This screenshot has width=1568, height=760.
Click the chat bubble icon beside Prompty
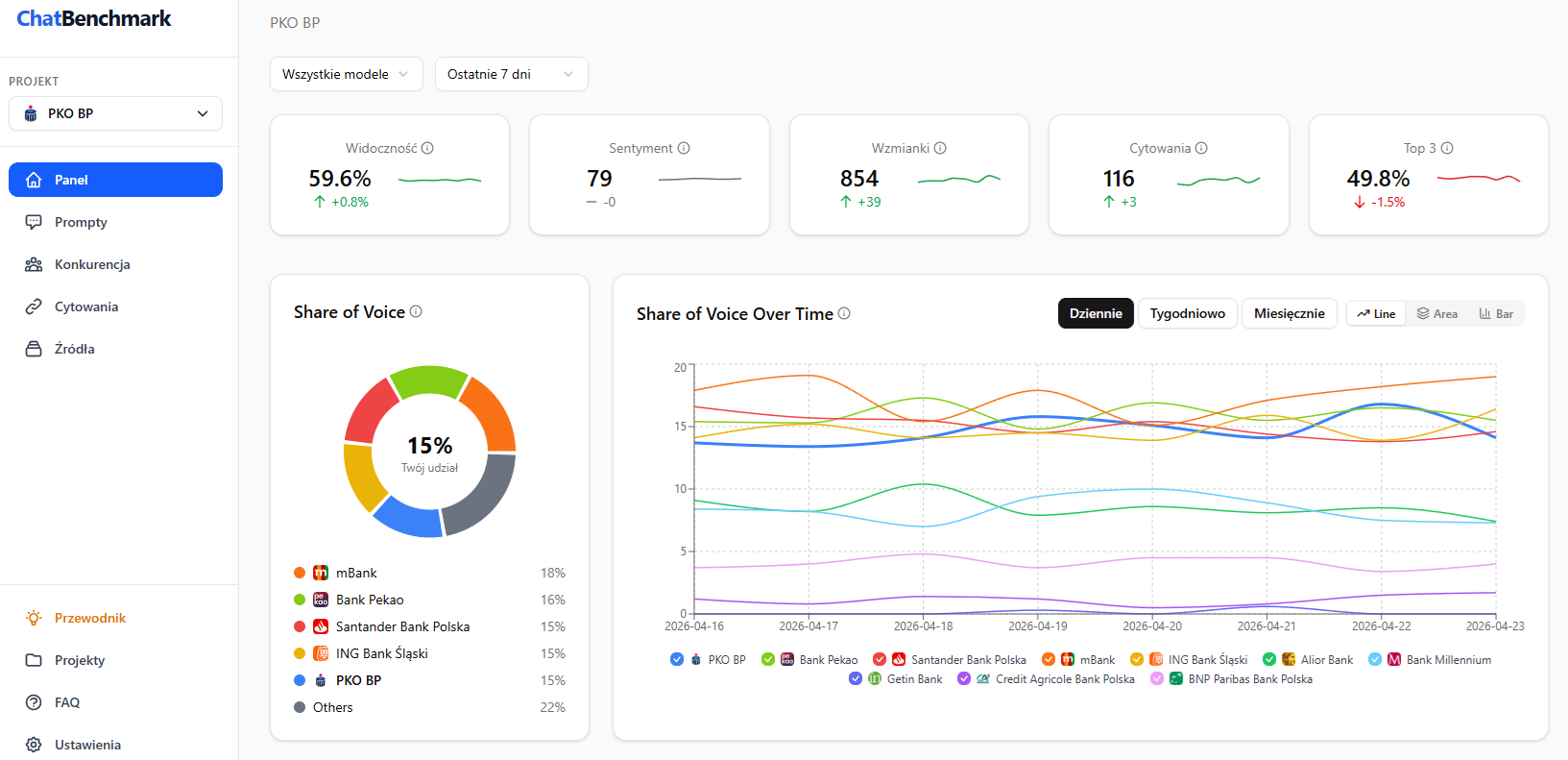pos(34,222)
